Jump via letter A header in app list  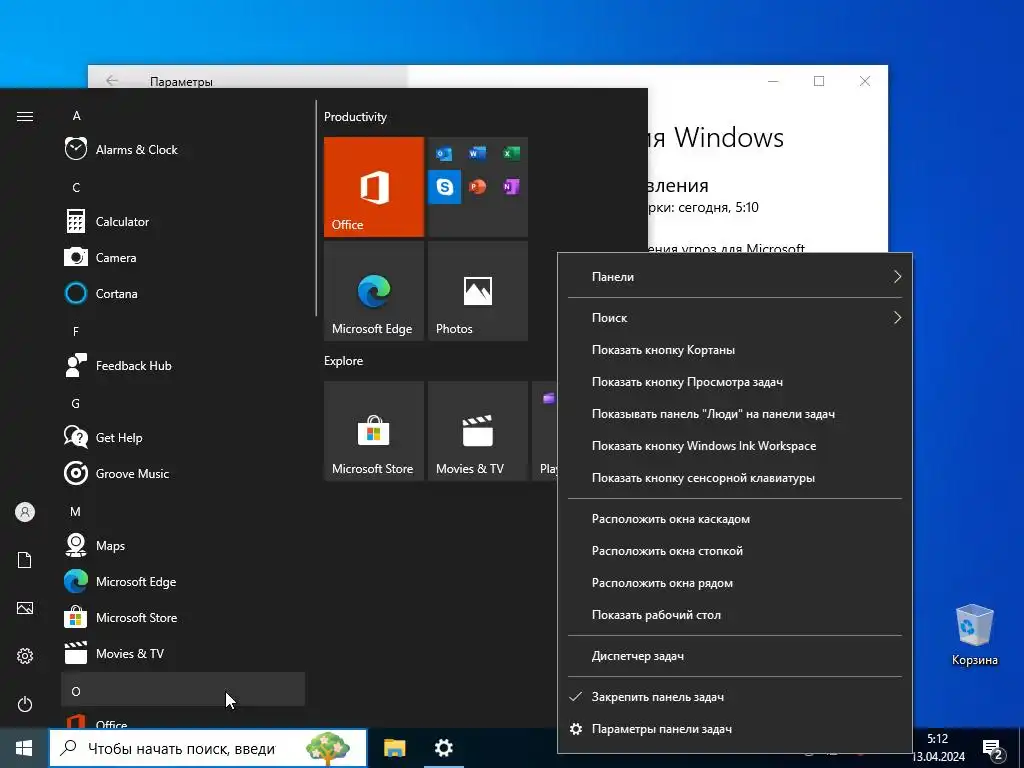coord(183,116)
